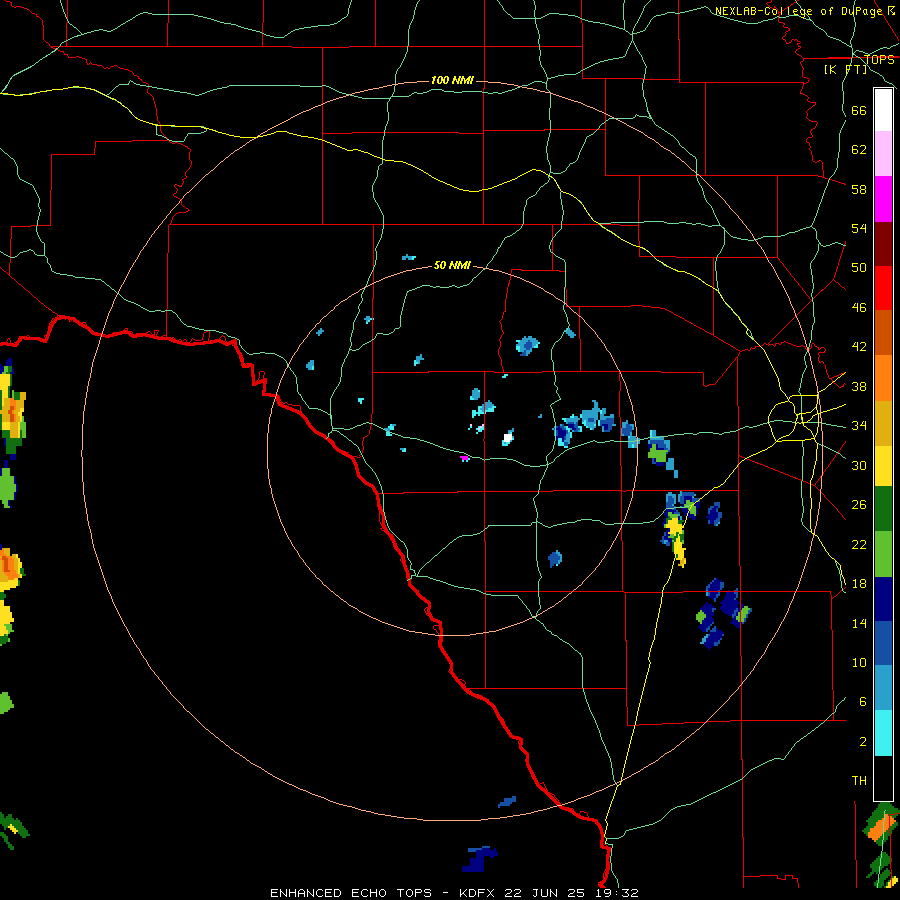Click the dark red legend band
This screenshot has width=900, height=900.
coord(883,244)
